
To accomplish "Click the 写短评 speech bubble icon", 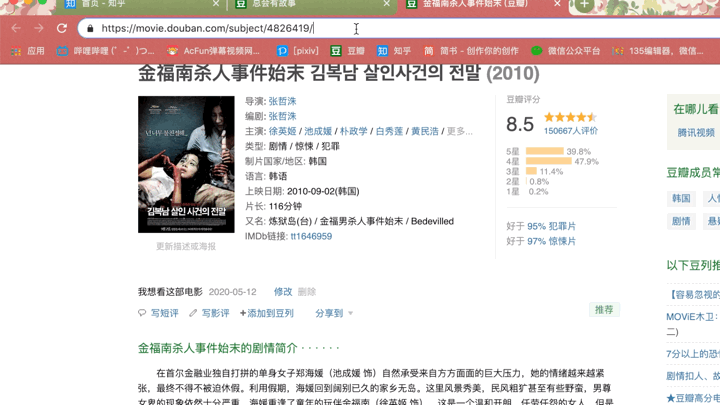I will 142,313.
